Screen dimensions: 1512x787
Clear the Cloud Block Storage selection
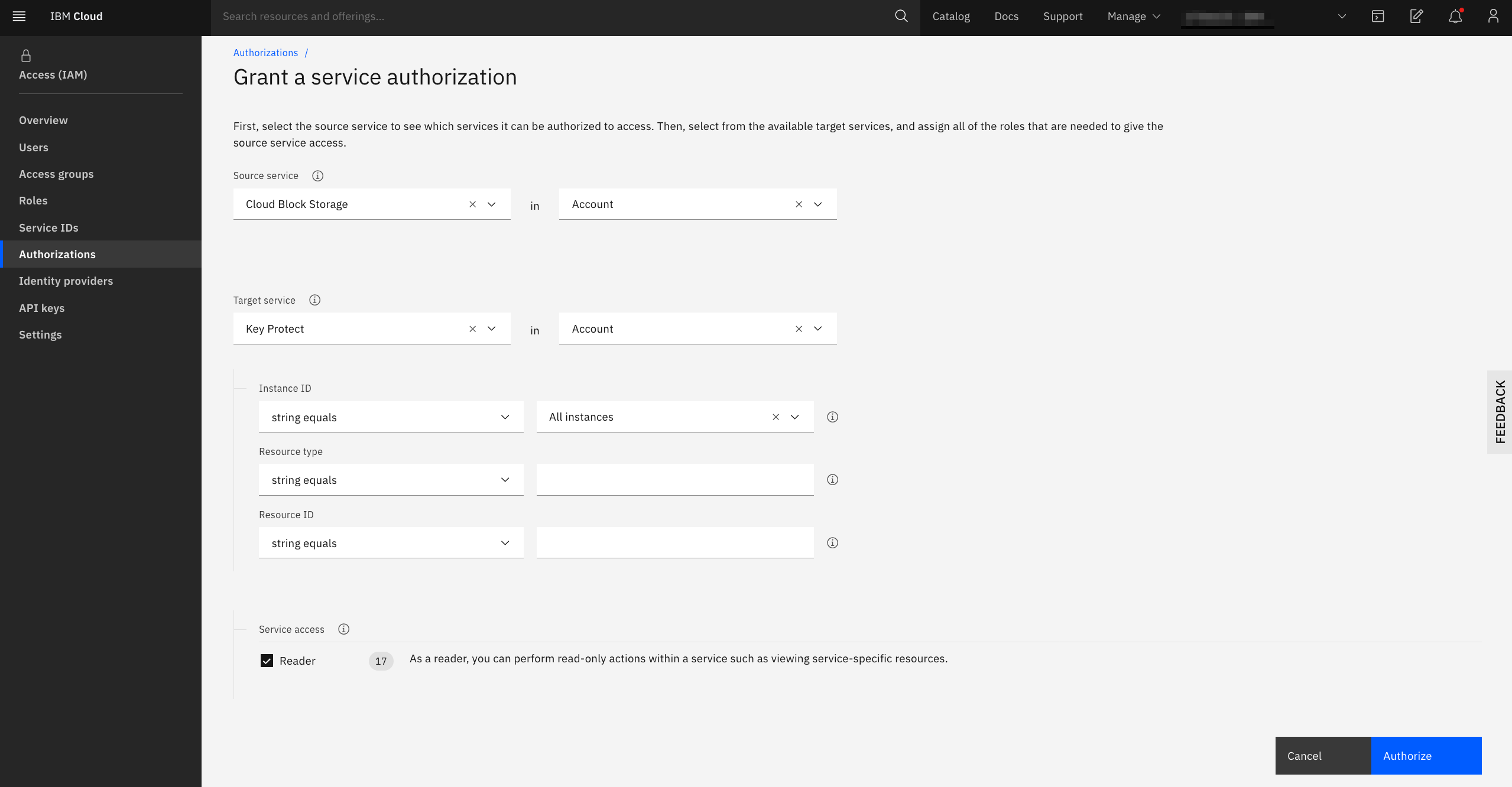(x=472, y=204)
